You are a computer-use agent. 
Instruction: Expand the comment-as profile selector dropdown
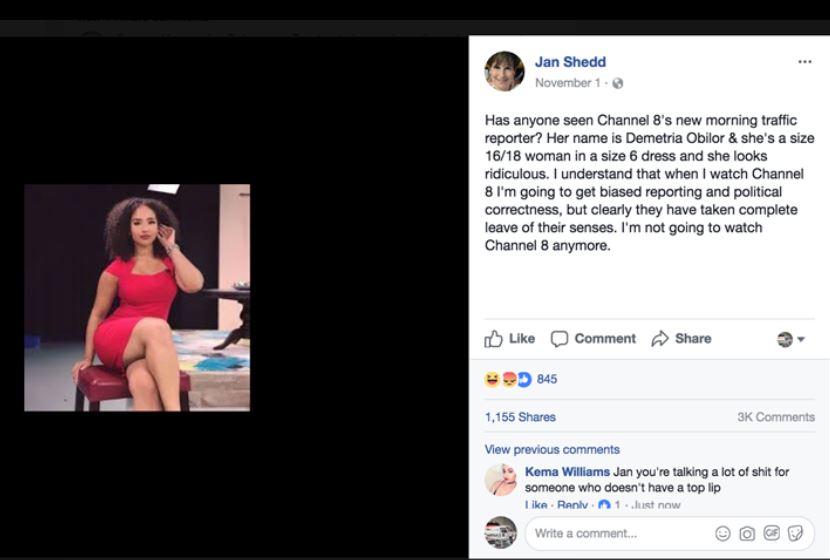791,339
